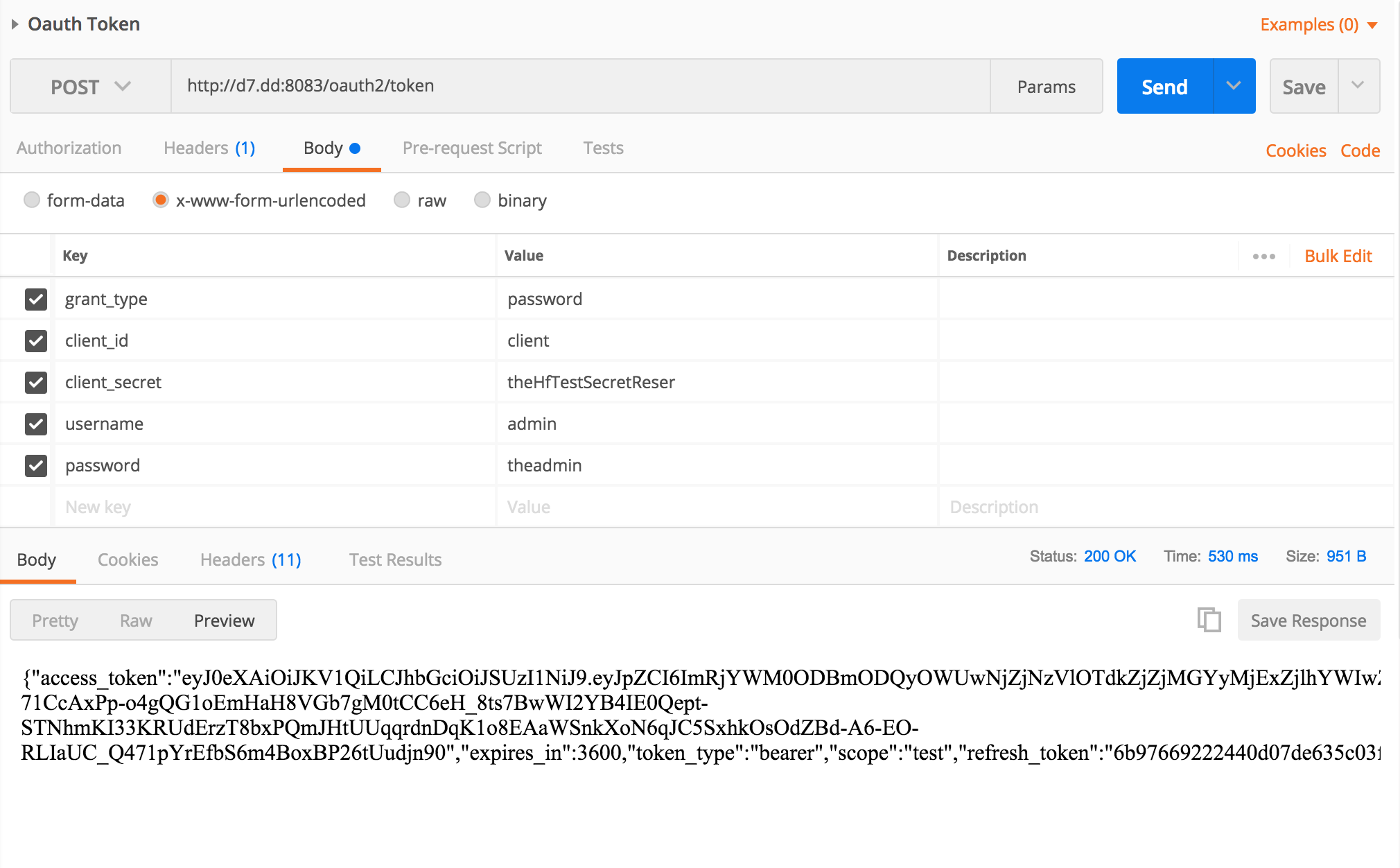Uncheck the grant_type parameter checkbox
Image resolution: width=1400 pixels, height=868 pixels.
pos(36,300)
